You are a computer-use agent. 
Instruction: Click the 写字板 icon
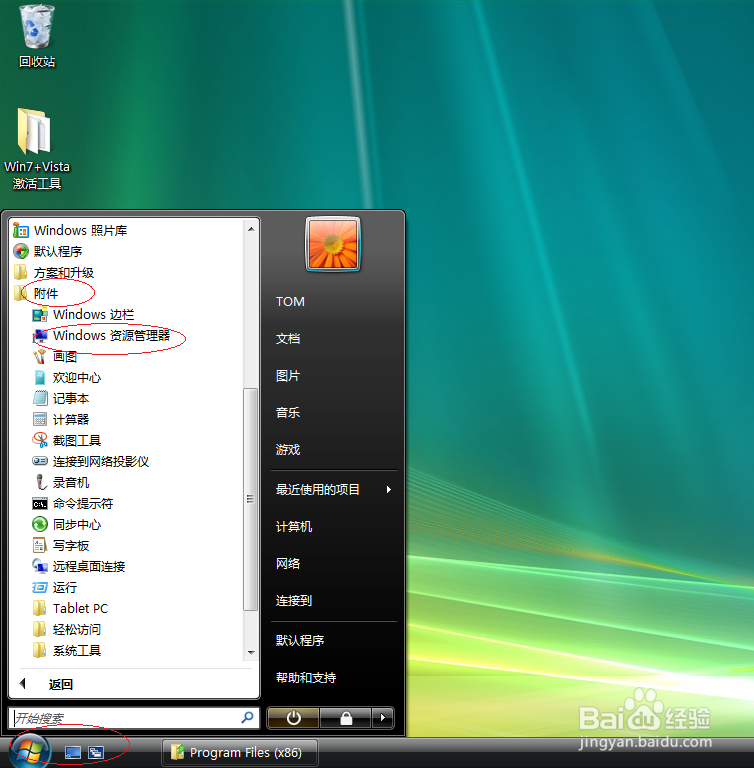(x=40, y=546)
